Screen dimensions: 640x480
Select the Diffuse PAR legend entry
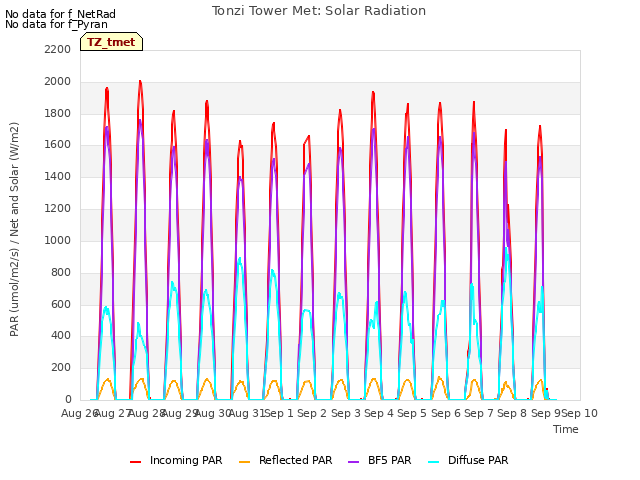tap(468, 460)
